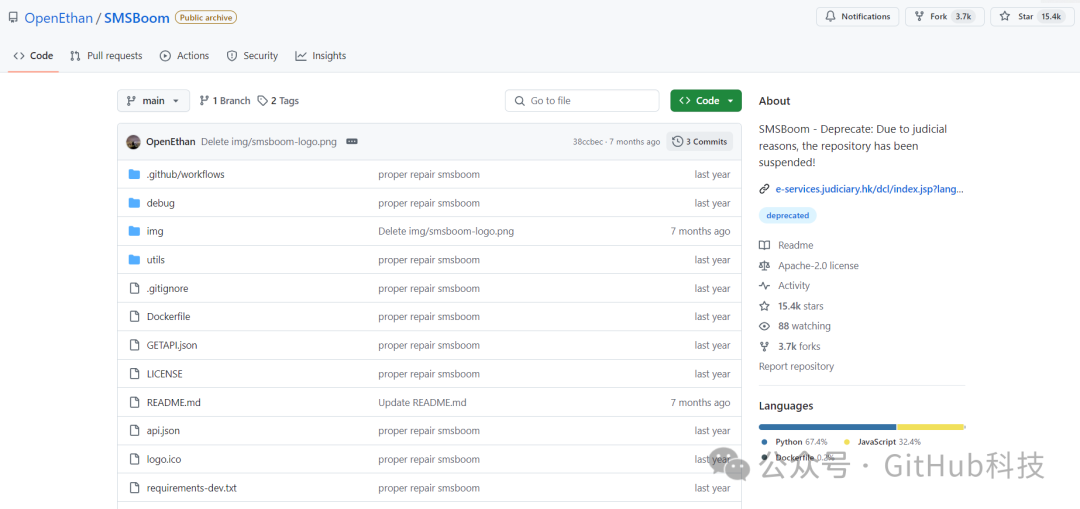Click the bell icon in Notifications

click(x=830, y=17)
